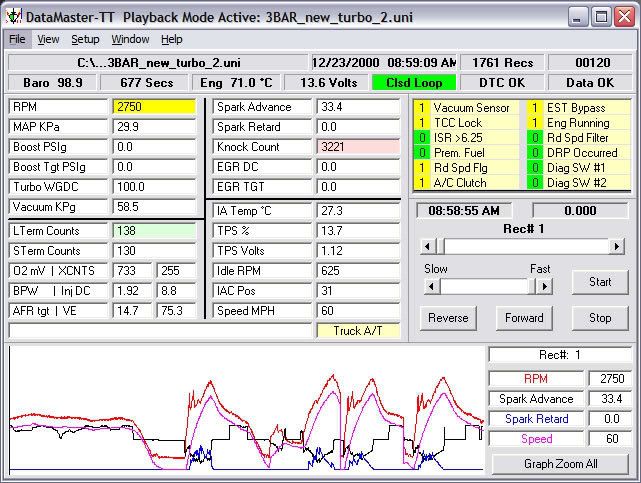641x483 pixels.
Task: Click the Start playback button
Action: click(x=600, y=282)
